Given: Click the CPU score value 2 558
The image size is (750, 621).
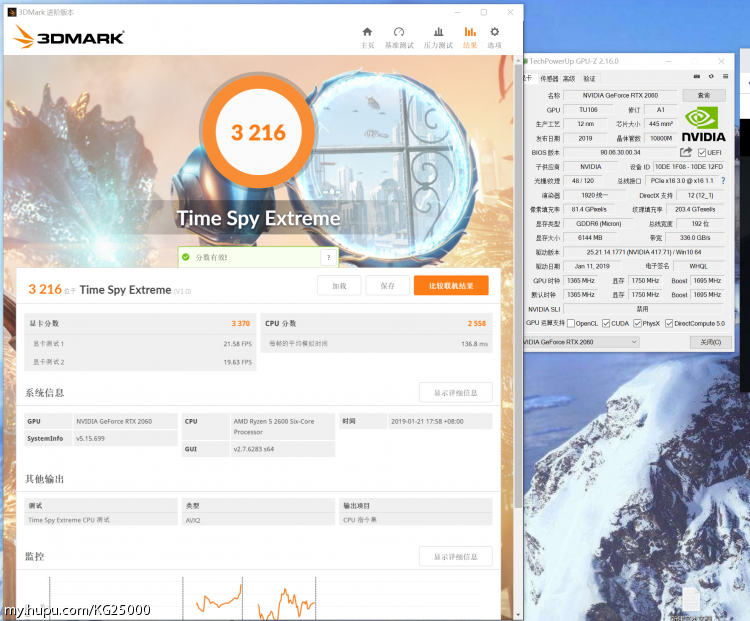Looking at the screenshot, I should [476, 323].
